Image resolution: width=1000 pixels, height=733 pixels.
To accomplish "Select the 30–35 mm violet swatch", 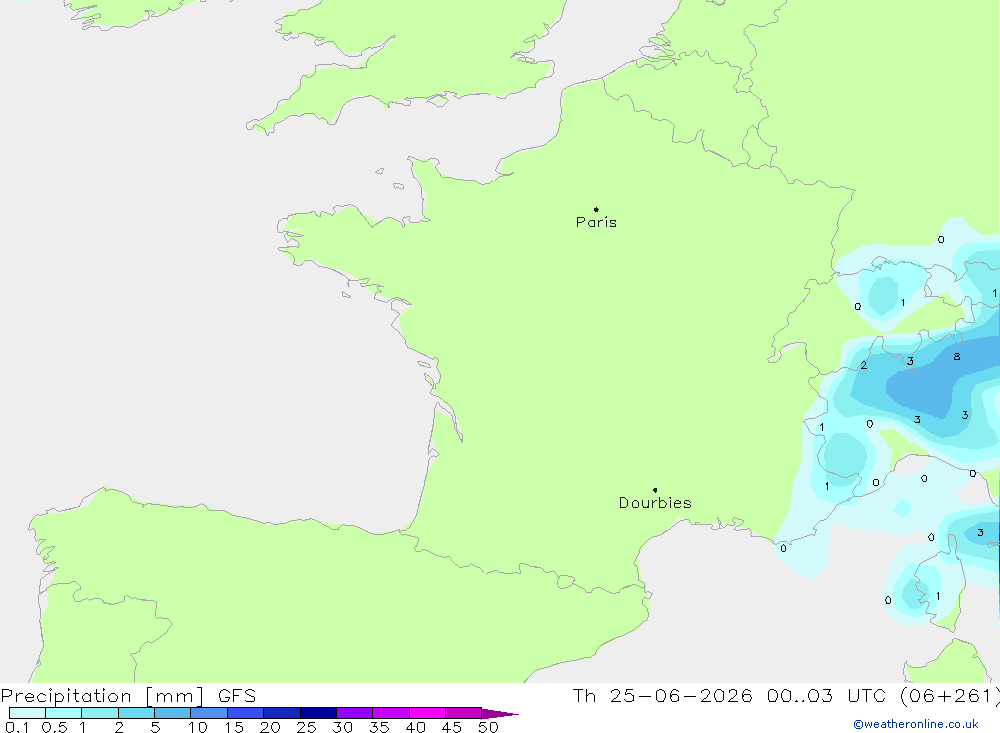I will click(x=354, y=713).
